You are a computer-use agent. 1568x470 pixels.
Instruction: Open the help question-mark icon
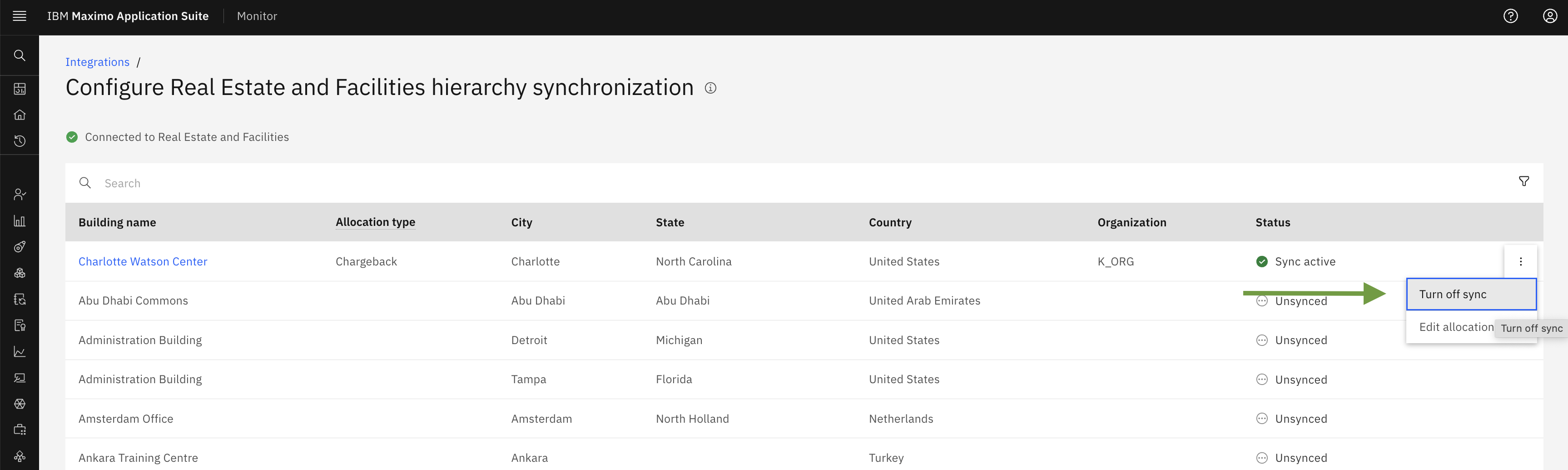point(1510,16)
